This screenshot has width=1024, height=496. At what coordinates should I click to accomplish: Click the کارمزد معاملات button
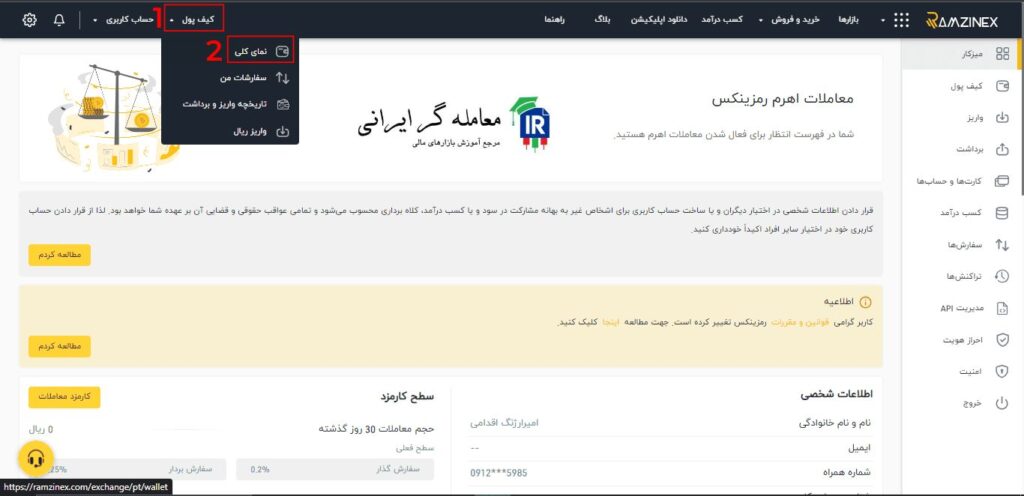64,397
